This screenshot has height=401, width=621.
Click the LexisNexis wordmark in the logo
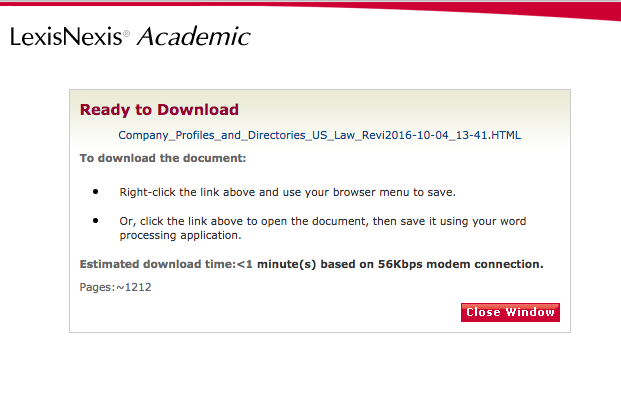click(x=66, y=37)
